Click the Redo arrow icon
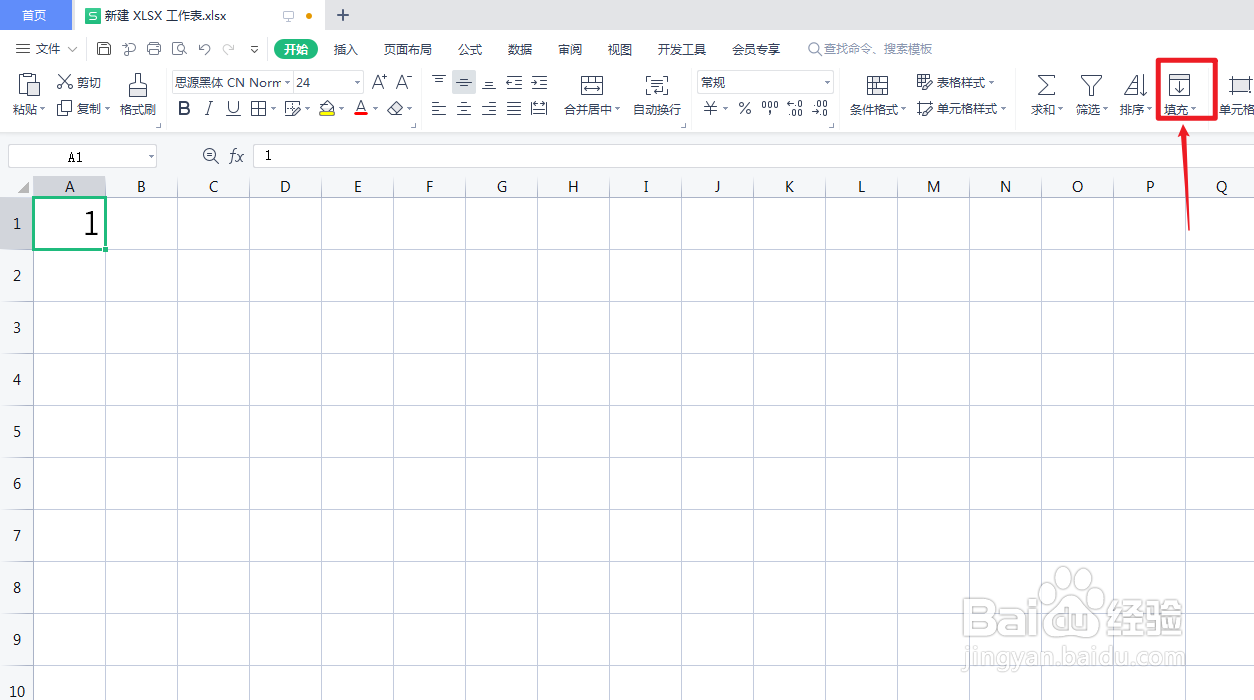 point(229,48)
